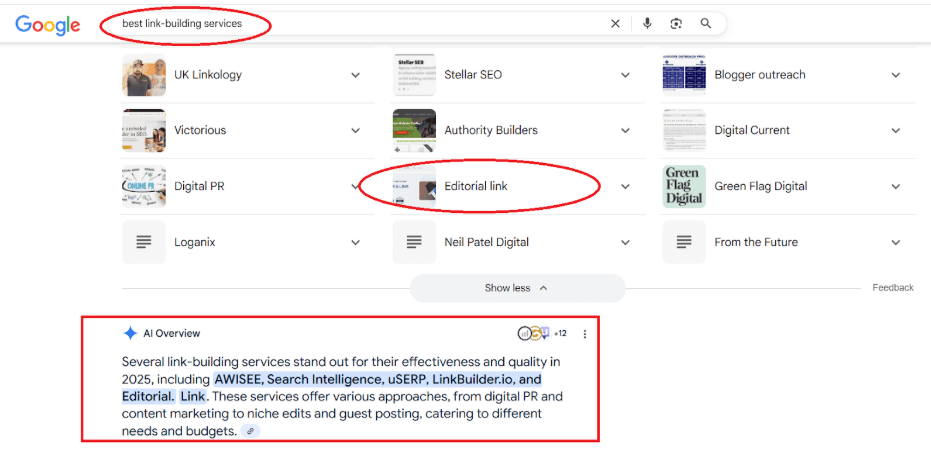Image resolution: width=931 pixels, height=455 pixels.
Task: Select the Neil Patel Digital label
Action: [x=486, y=242]
